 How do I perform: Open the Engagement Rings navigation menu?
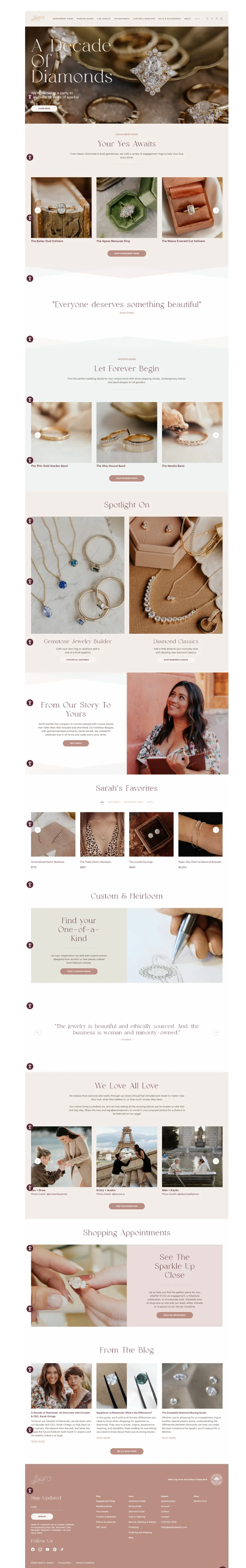63,18
